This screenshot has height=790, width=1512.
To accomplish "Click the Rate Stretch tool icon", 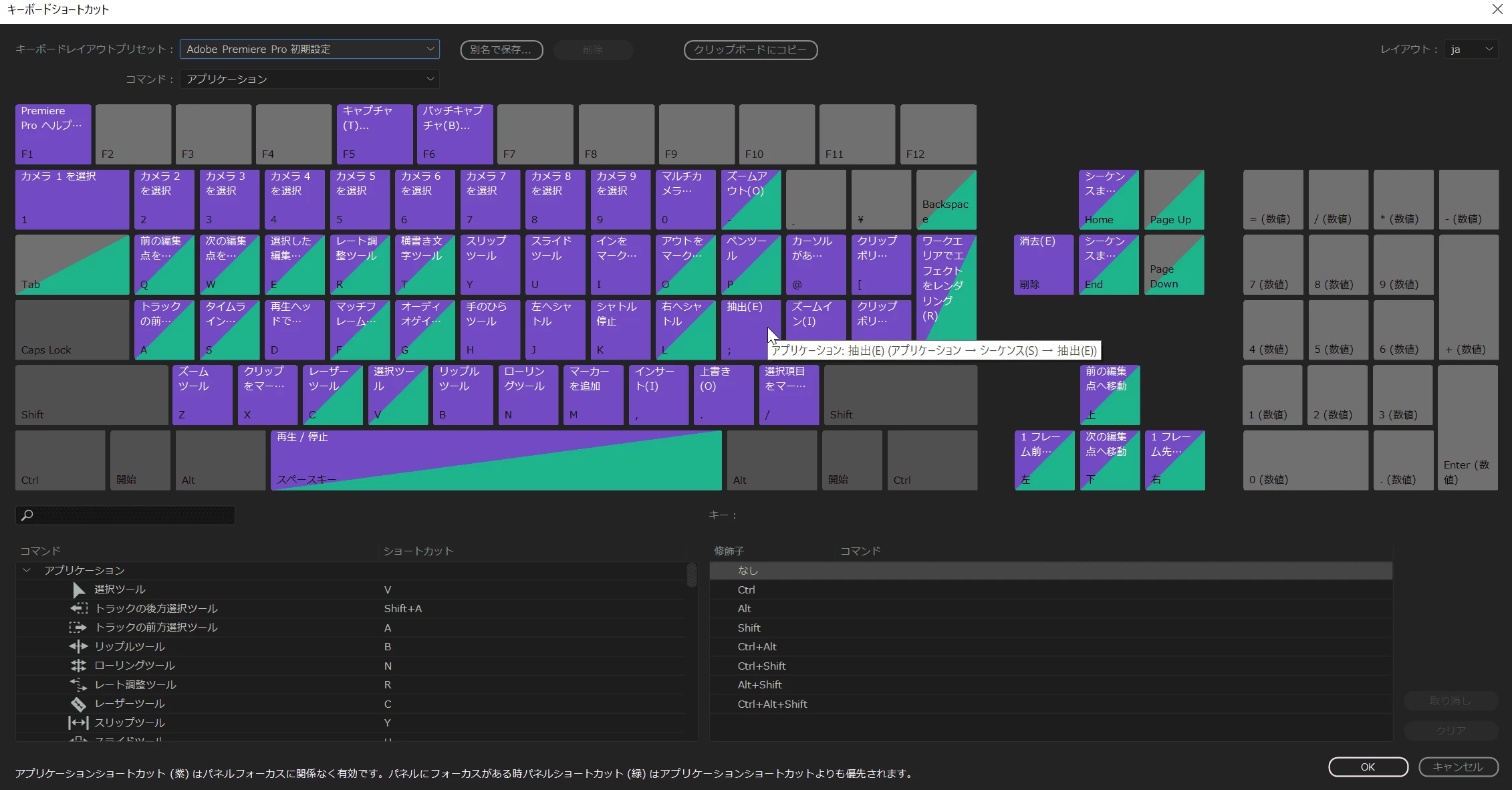I will point(78,684).
